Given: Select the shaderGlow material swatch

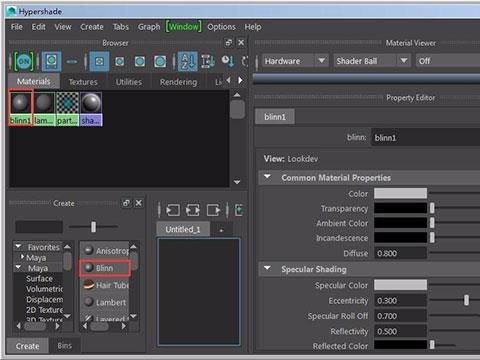Looking at the screenshot, I should click(x=91, y=108).
